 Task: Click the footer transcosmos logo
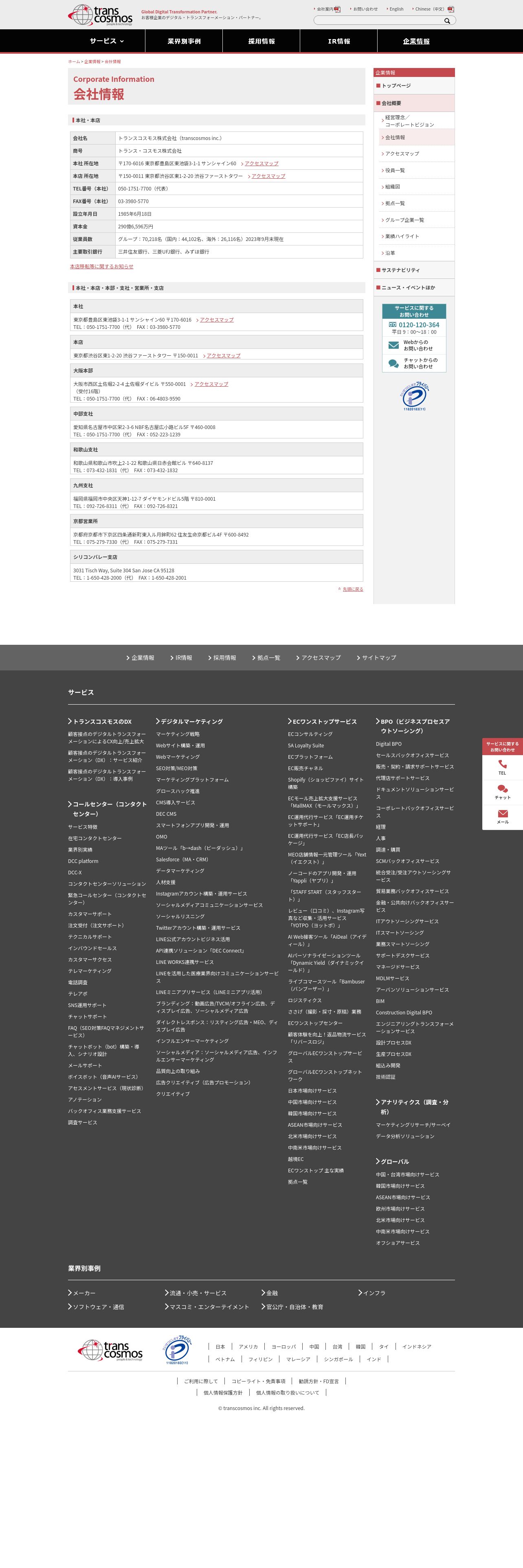[110, 1350]
